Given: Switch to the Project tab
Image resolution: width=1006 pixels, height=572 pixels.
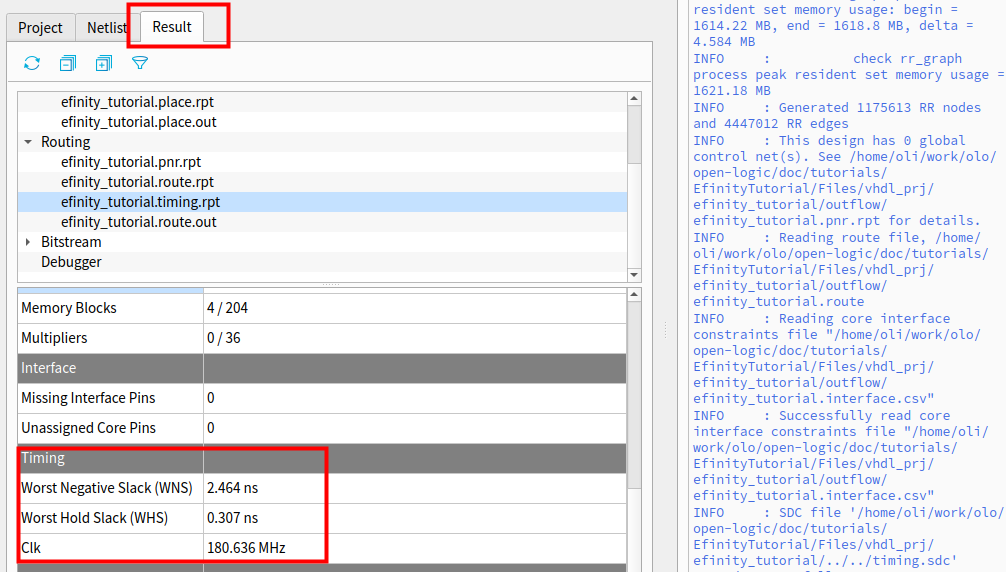Looking at the screenshot, I should (x=40, y=28).
